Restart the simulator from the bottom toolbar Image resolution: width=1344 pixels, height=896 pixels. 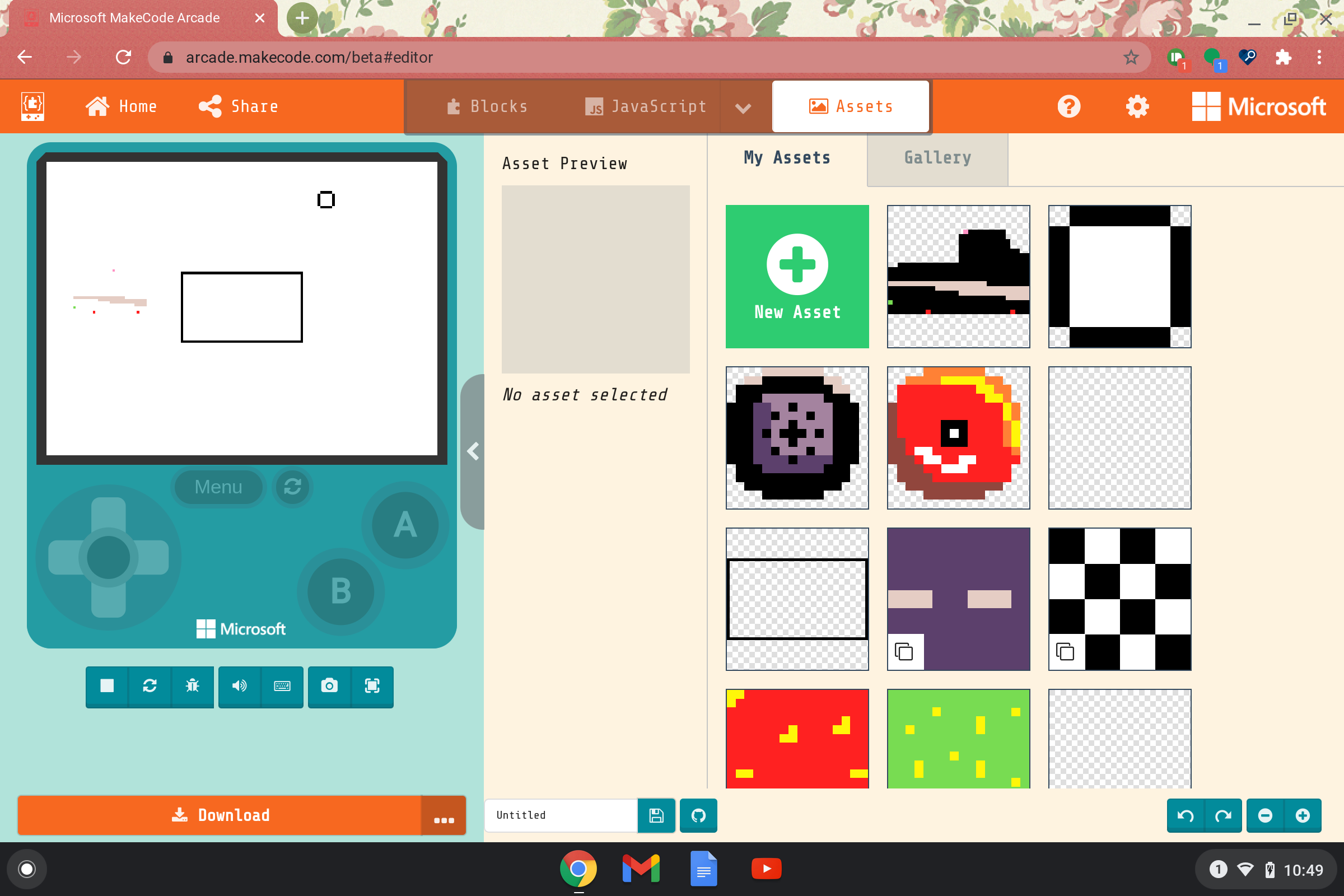tap(150, 685)
